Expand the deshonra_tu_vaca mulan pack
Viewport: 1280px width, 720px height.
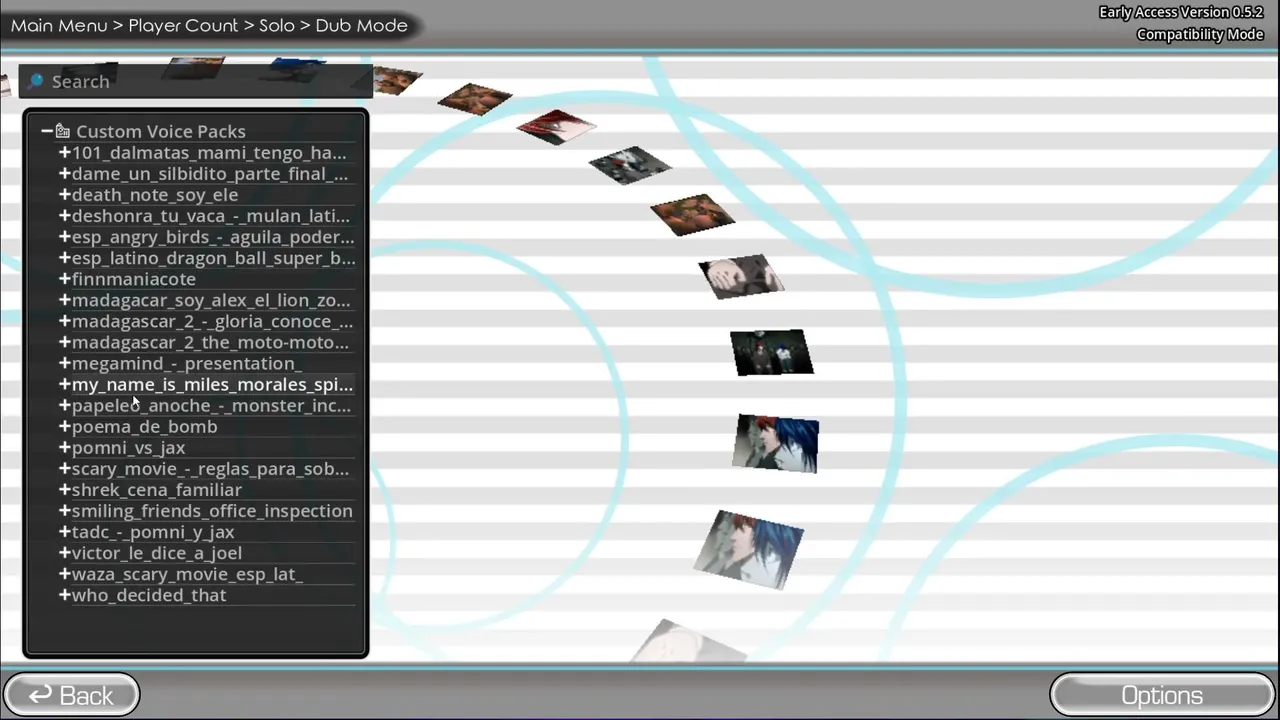click(x=65, y=215)
